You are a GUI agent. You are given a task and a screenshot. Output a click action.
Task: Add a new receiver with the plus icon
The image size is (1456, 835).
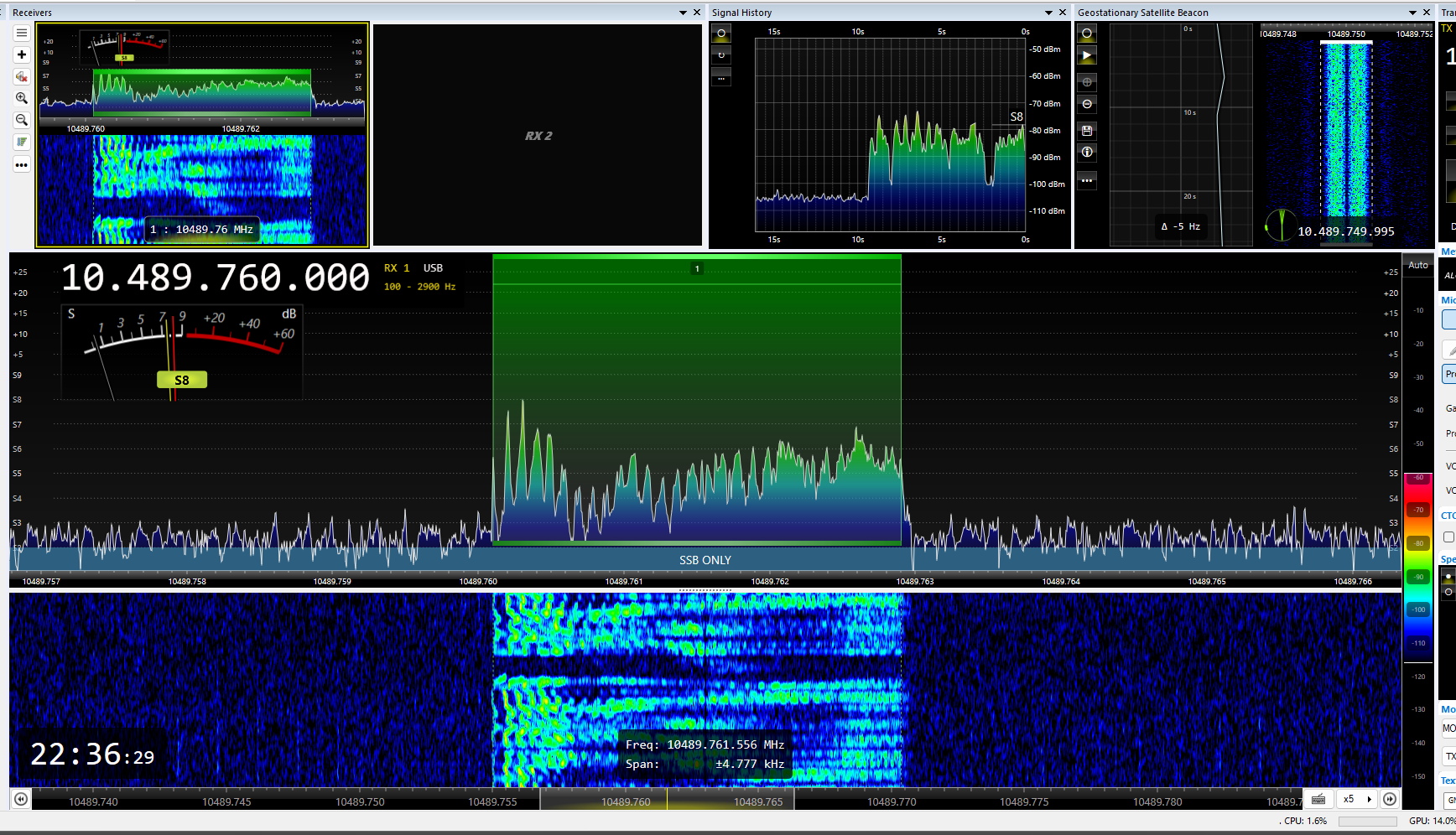(x=22, y=54)
